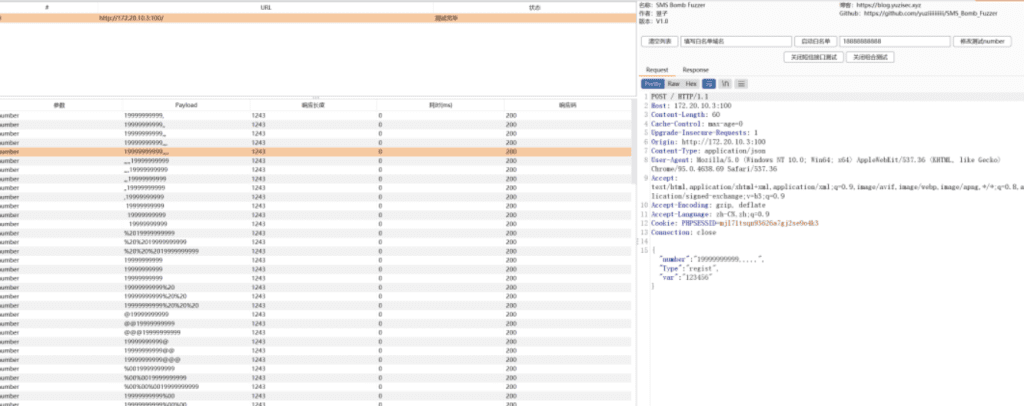Click the Content-Length: 60 header line
Viewport: 1024px width, 406px height.
coord(686,115)
